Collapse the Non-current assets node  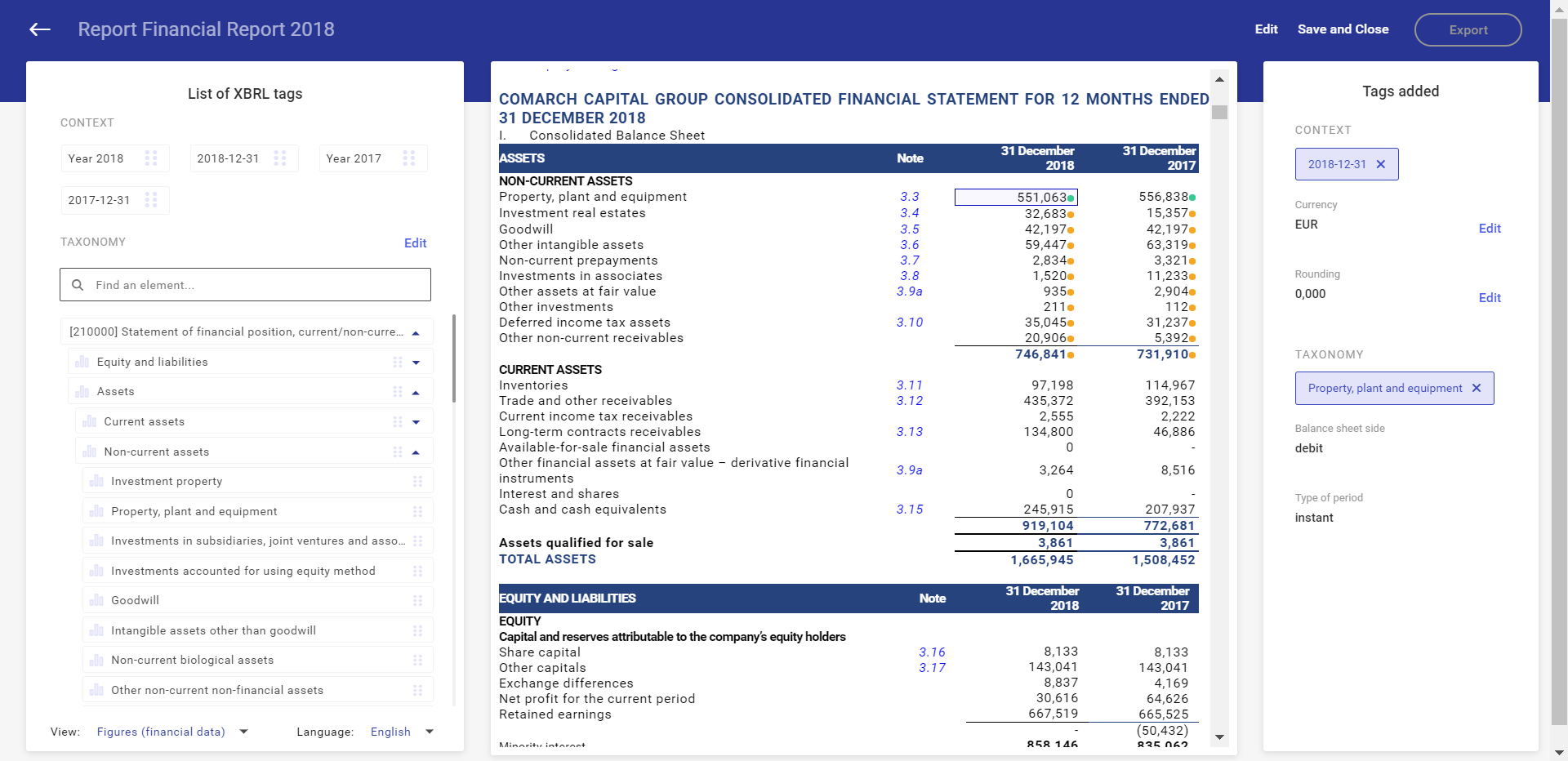(416, 452)
